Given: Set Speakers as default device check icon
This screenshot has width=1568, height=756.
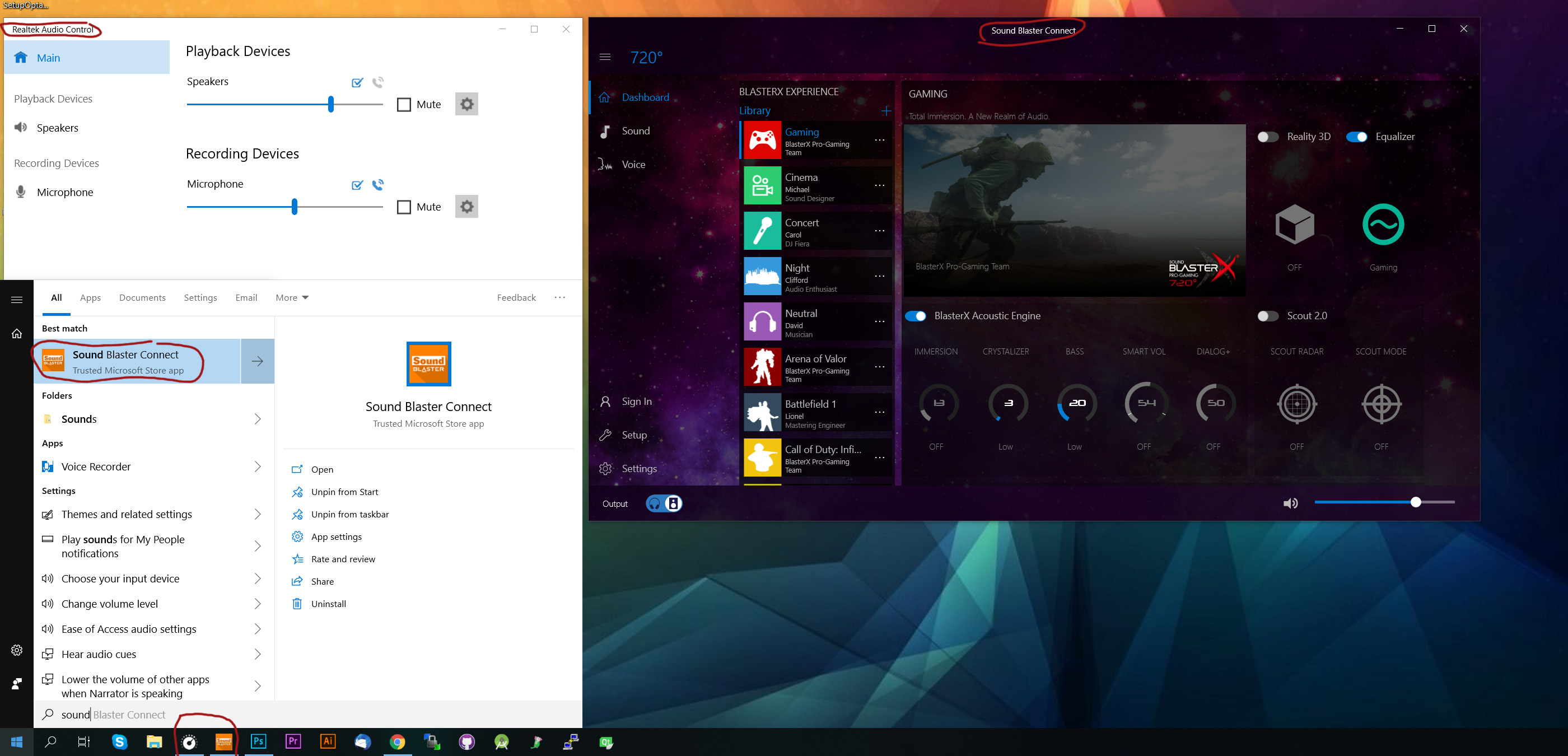Looking at the screenshot, I should 357,82.
